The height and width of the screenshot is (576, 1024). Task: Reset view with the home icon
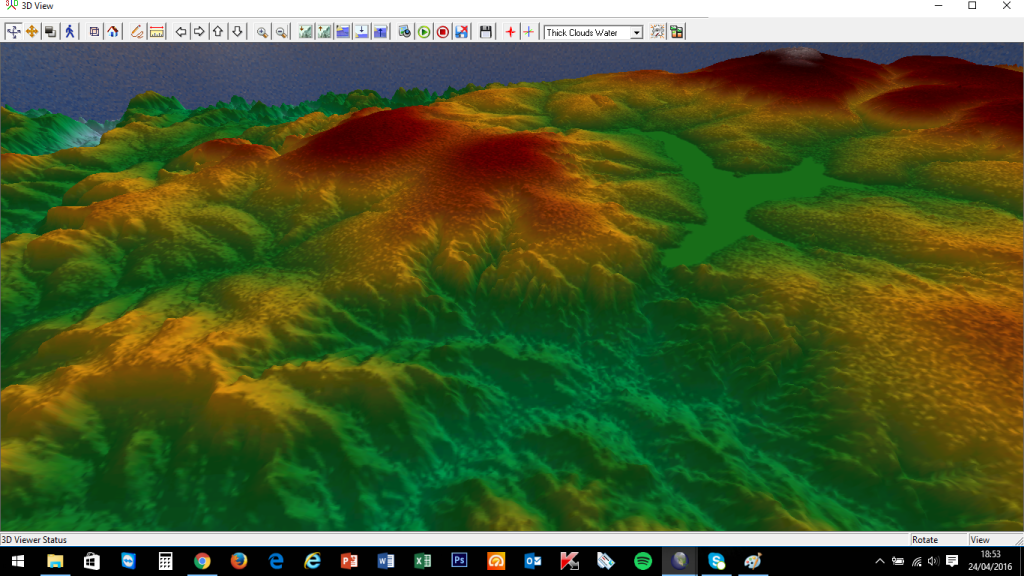pyautogui.click(x=113, y=32)
